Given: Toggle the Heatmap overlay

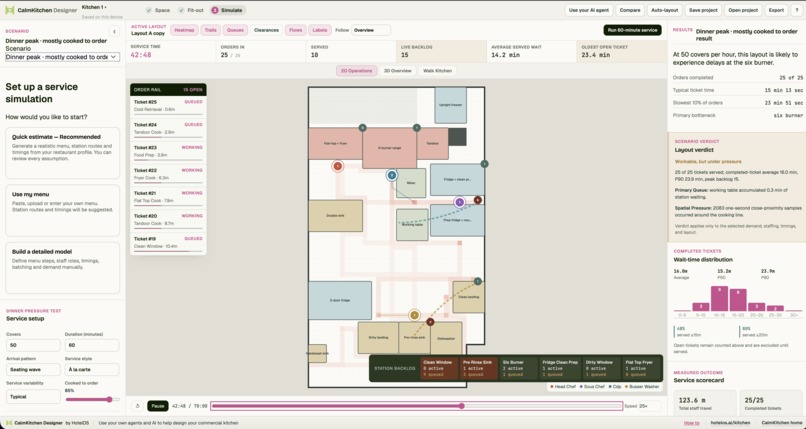Looking at the screenshot, I should click(x=184, y=30).
